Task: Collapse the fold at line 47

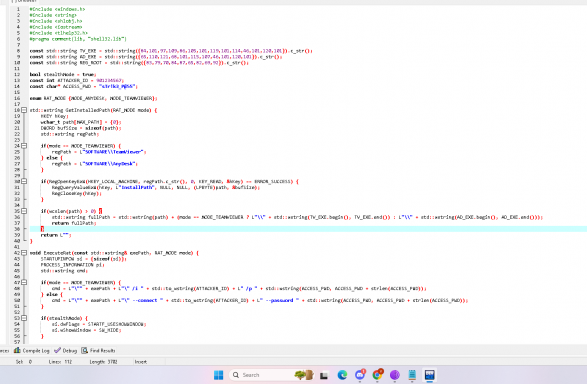Action: [24, 282]
